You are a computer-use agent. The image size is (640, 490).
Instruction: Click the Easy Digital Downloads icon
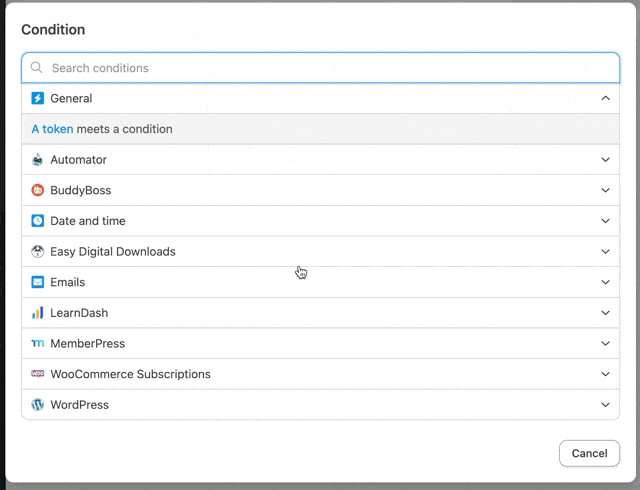[x=38, y=251]
